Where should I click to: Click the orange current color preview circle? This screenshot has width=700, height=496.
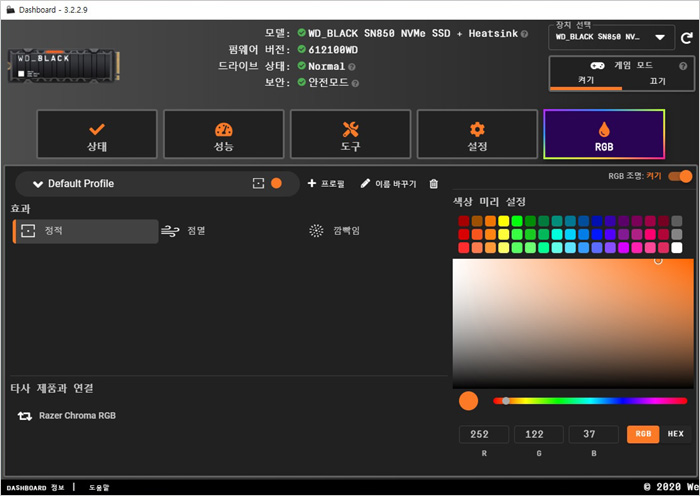[468, 401]
